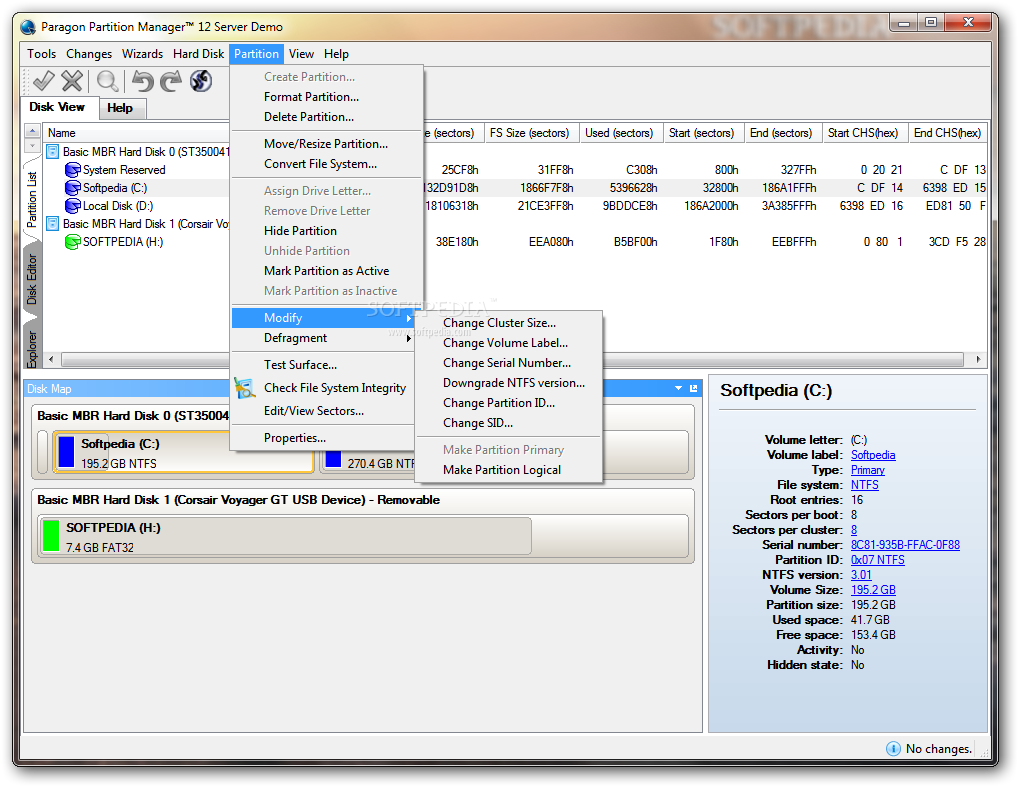Click the serial number 8C81-935B-FFAC-0F88 link
Image resolution: width=1019 pixels, height=787 pixels.
905,545
